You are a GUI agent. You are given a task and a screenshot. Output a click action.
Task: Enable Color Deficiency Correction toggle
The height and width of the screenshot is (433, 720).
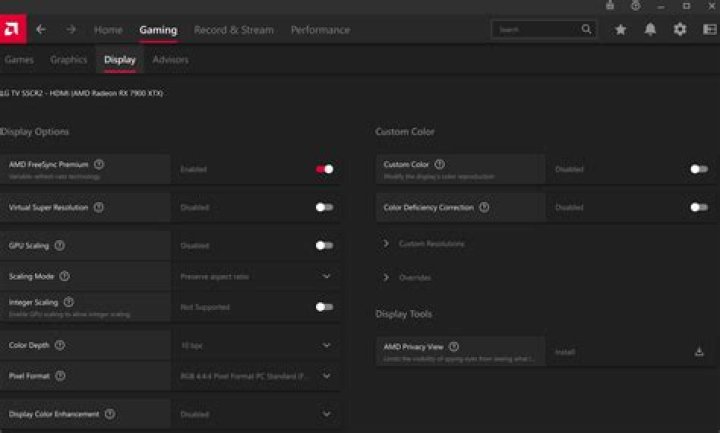(699, 207)
